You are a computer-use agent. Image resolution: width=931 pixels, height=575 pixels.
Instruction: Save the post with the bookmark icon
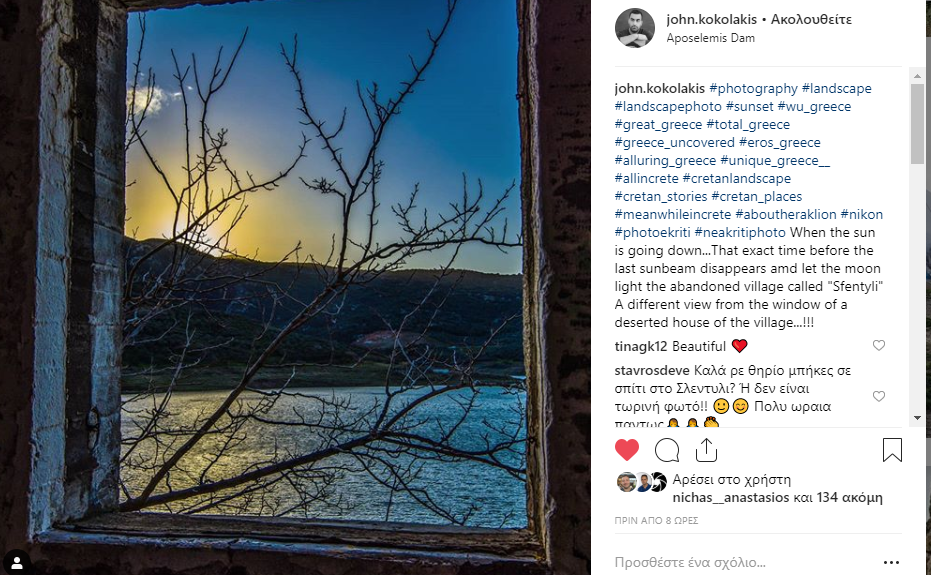coord(892,450)
